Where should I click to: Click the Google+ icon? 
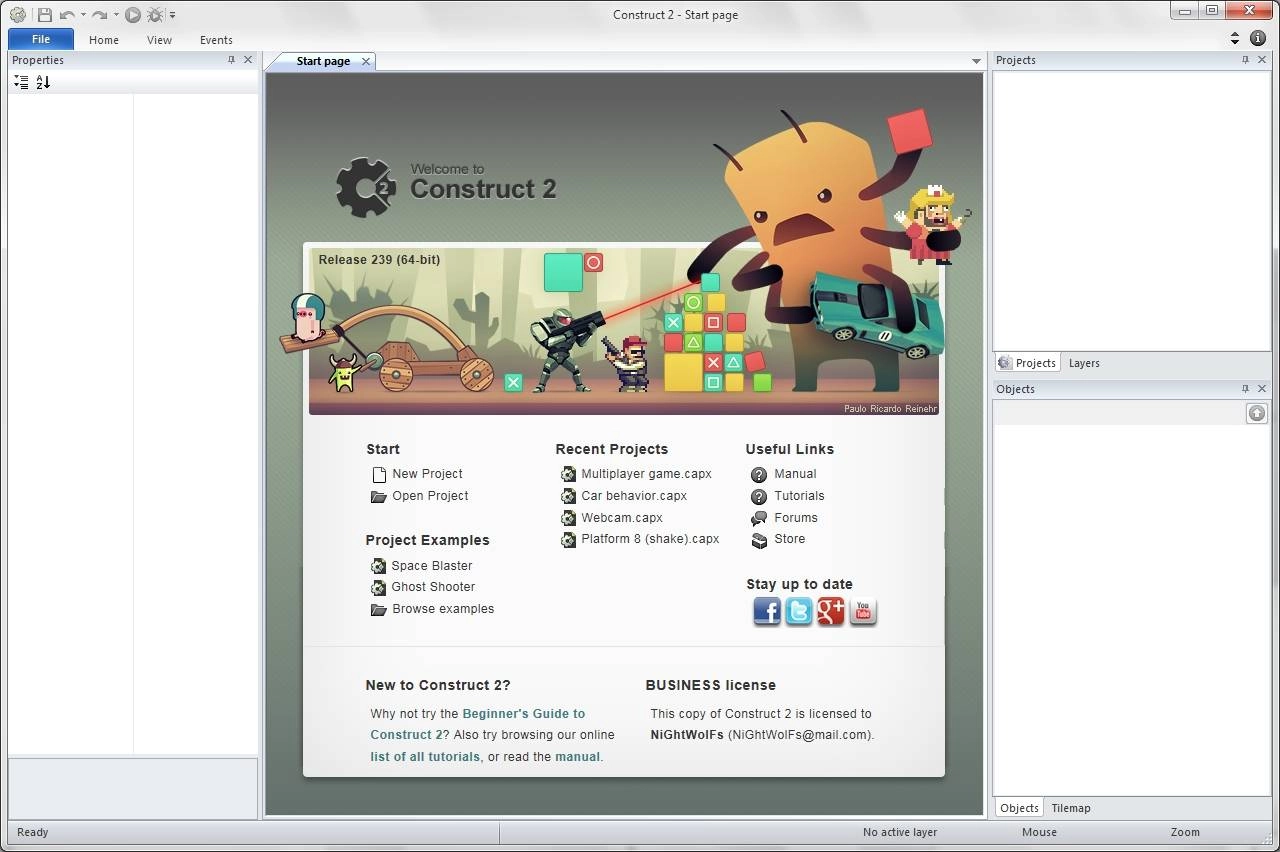[x=831, y=611]
